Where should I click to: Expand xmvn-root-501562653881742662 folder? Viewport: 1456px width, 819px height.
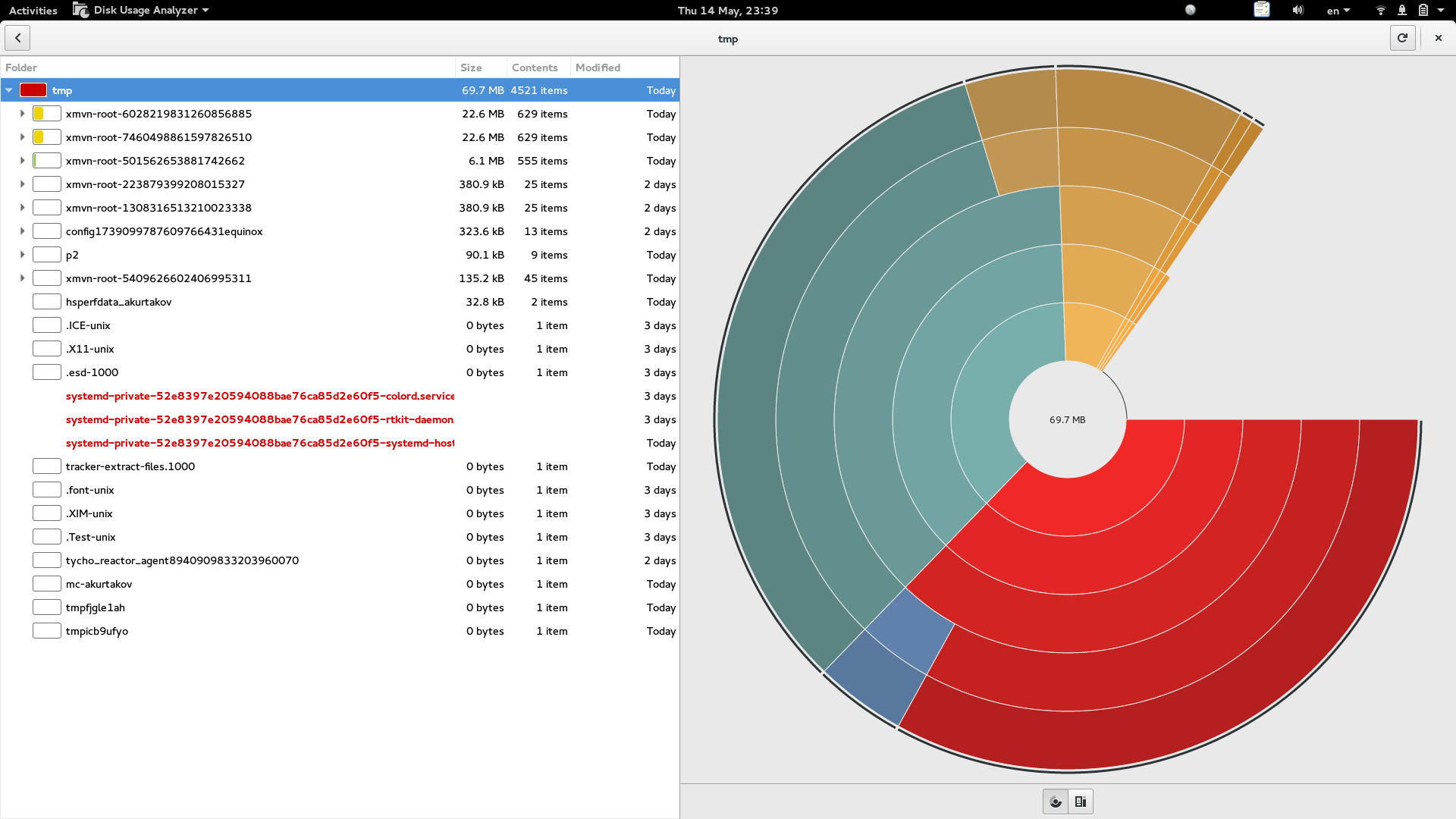[23, 161]
